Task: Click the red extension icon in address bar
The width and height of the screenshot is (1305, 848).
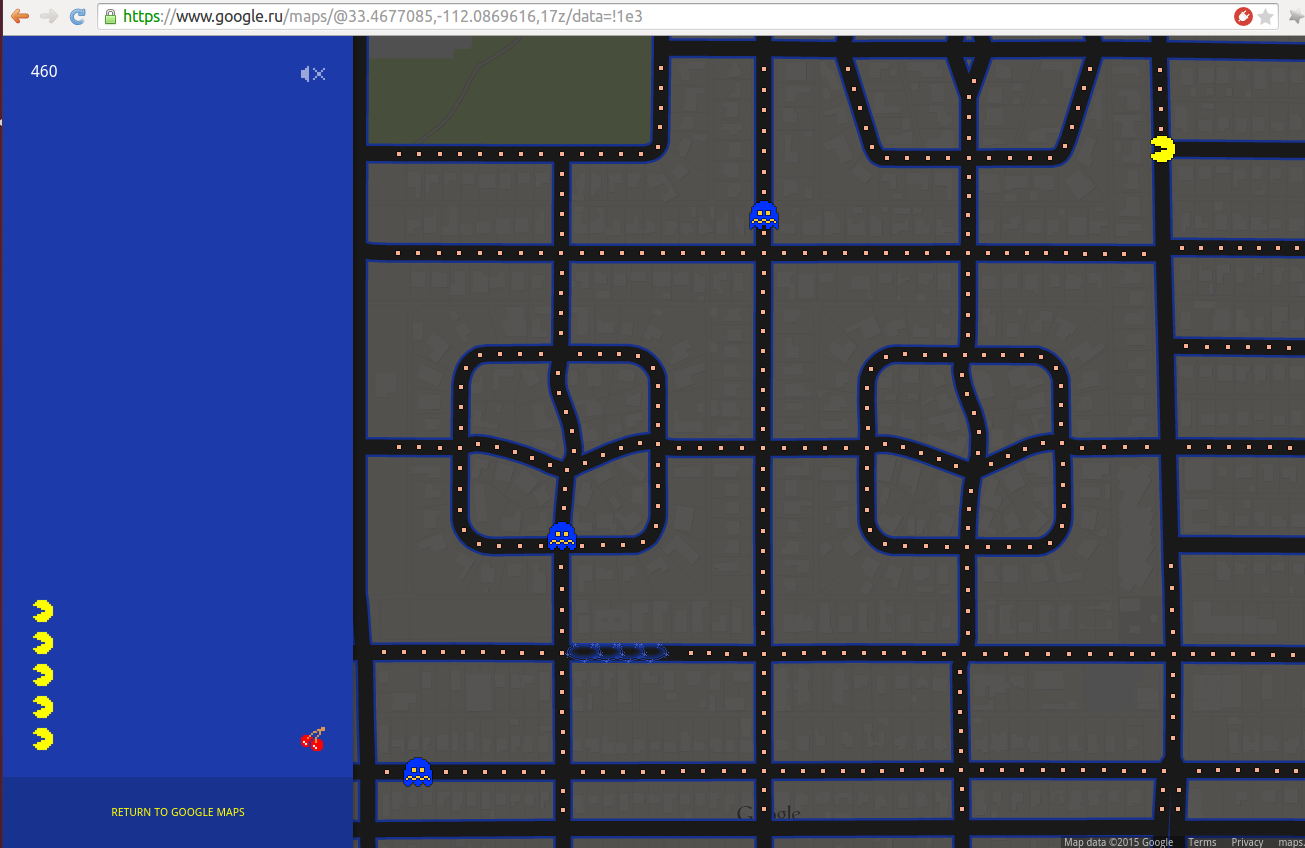Action: [x=1243, y=16]
